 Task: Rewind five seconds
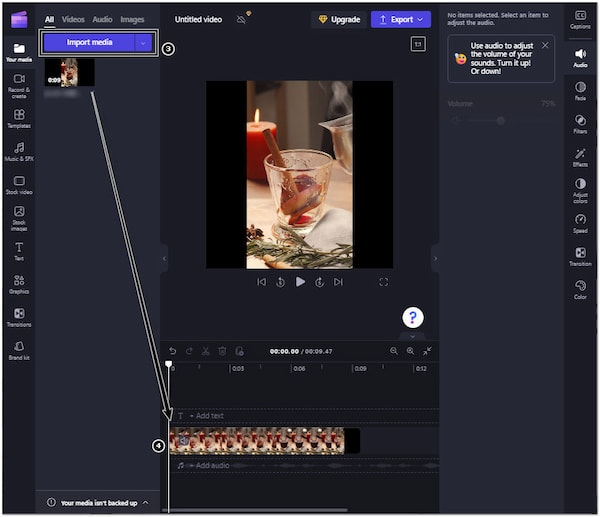280,282
